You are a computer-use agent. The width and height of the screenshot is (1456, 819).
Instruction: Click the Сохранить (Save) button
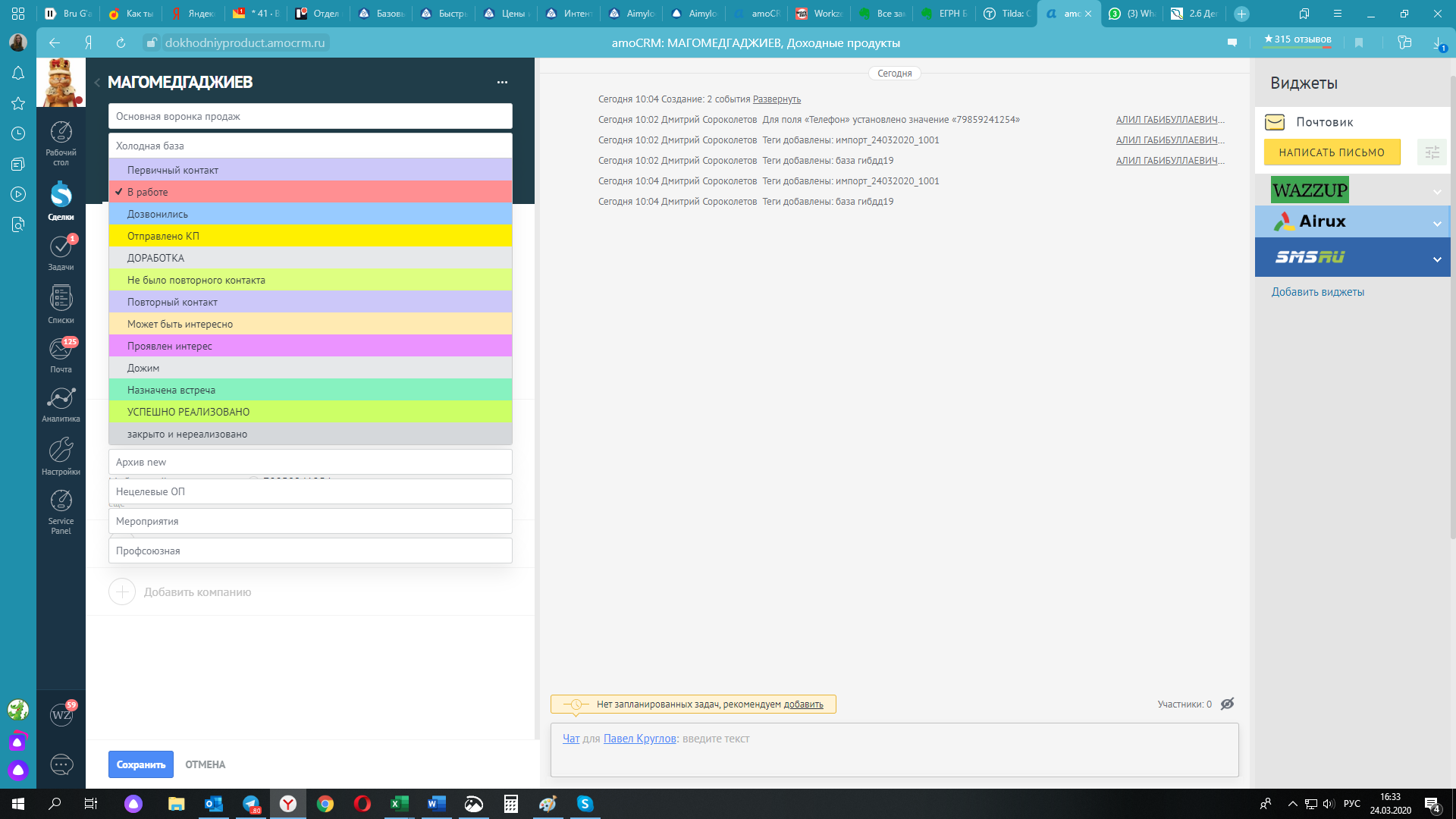[140, 764]
